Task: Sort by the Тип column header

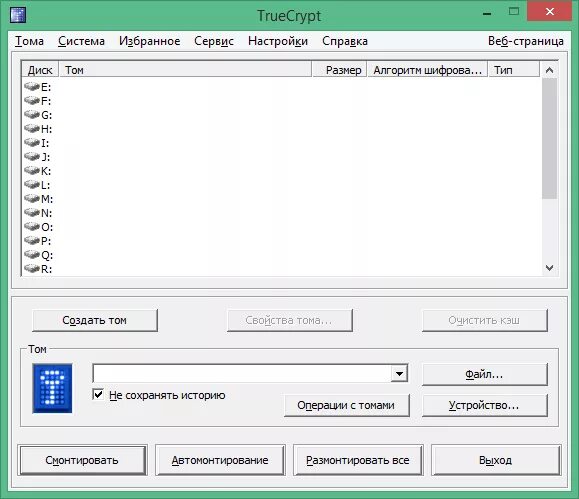Action: (514, 70)
